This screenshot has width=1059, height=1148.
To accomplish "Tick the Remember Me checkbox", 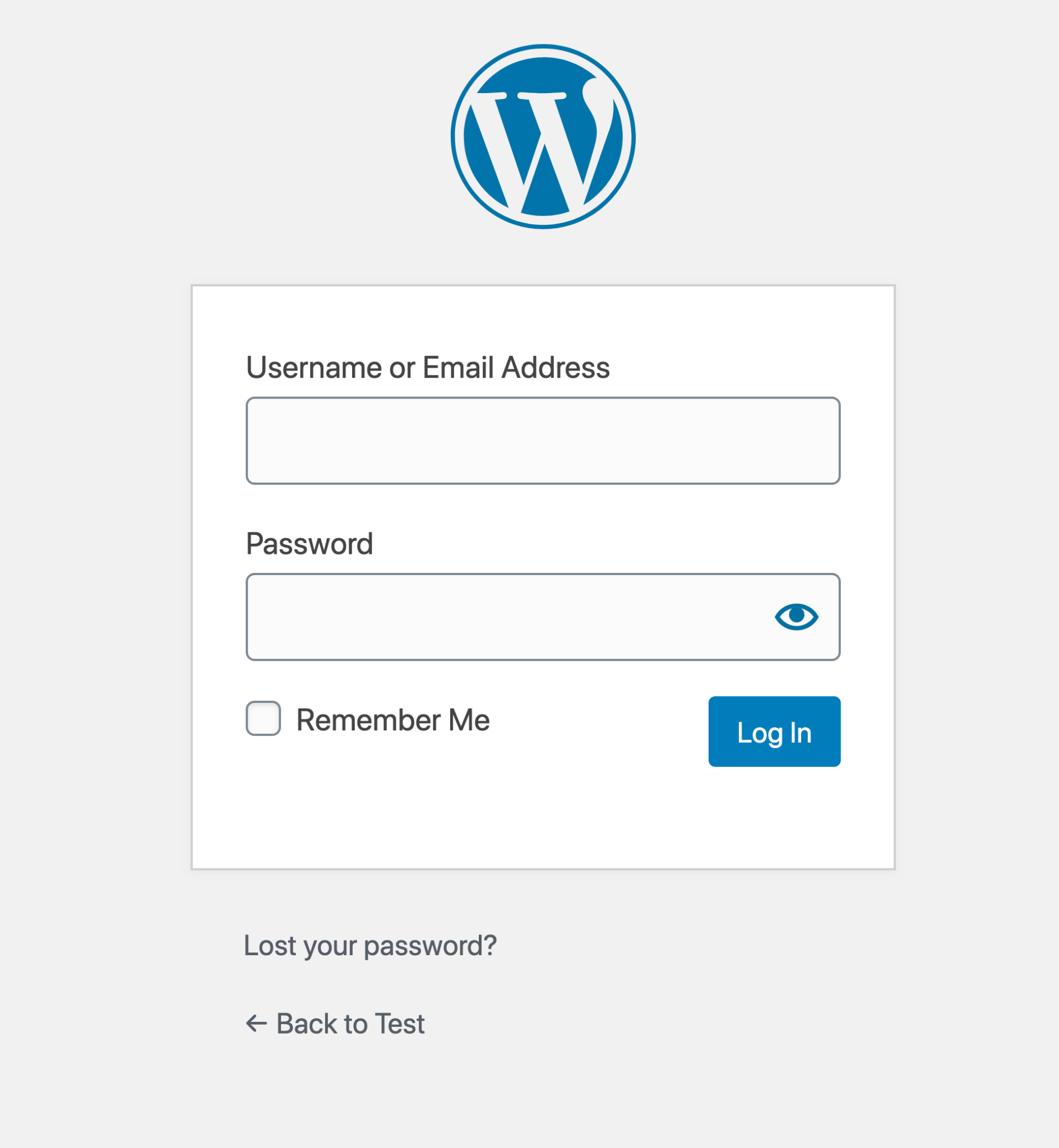I will click(263, 718).
